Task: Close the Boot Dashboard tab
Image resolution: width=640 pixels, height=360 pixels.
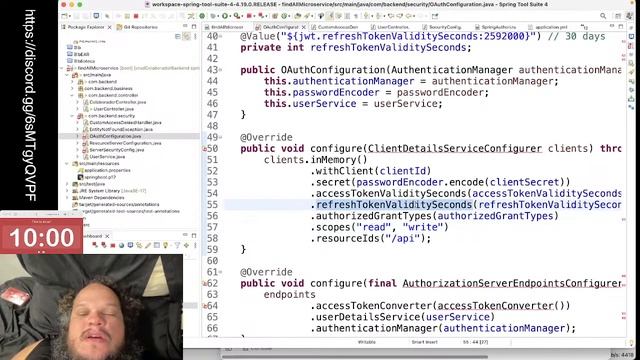Action: 107,236
